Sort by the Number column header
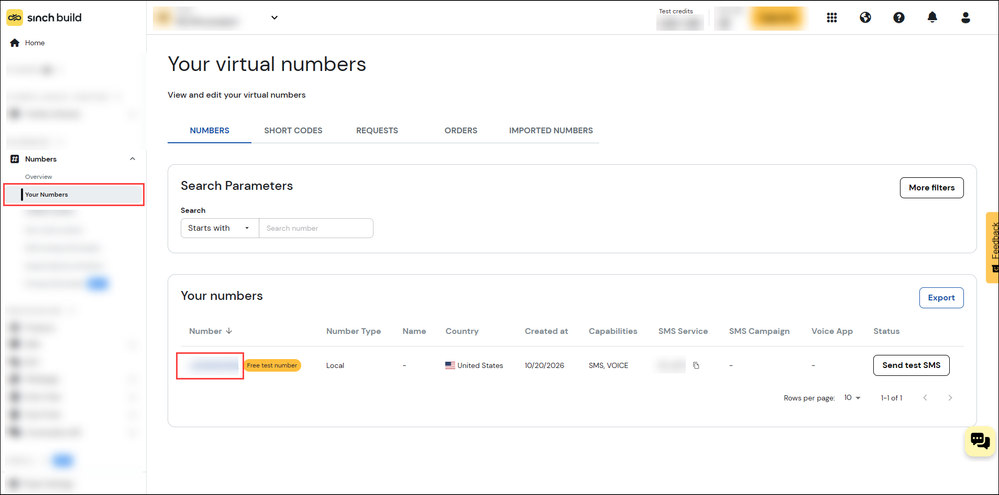 pyautogui.click(x=211, y=331)
